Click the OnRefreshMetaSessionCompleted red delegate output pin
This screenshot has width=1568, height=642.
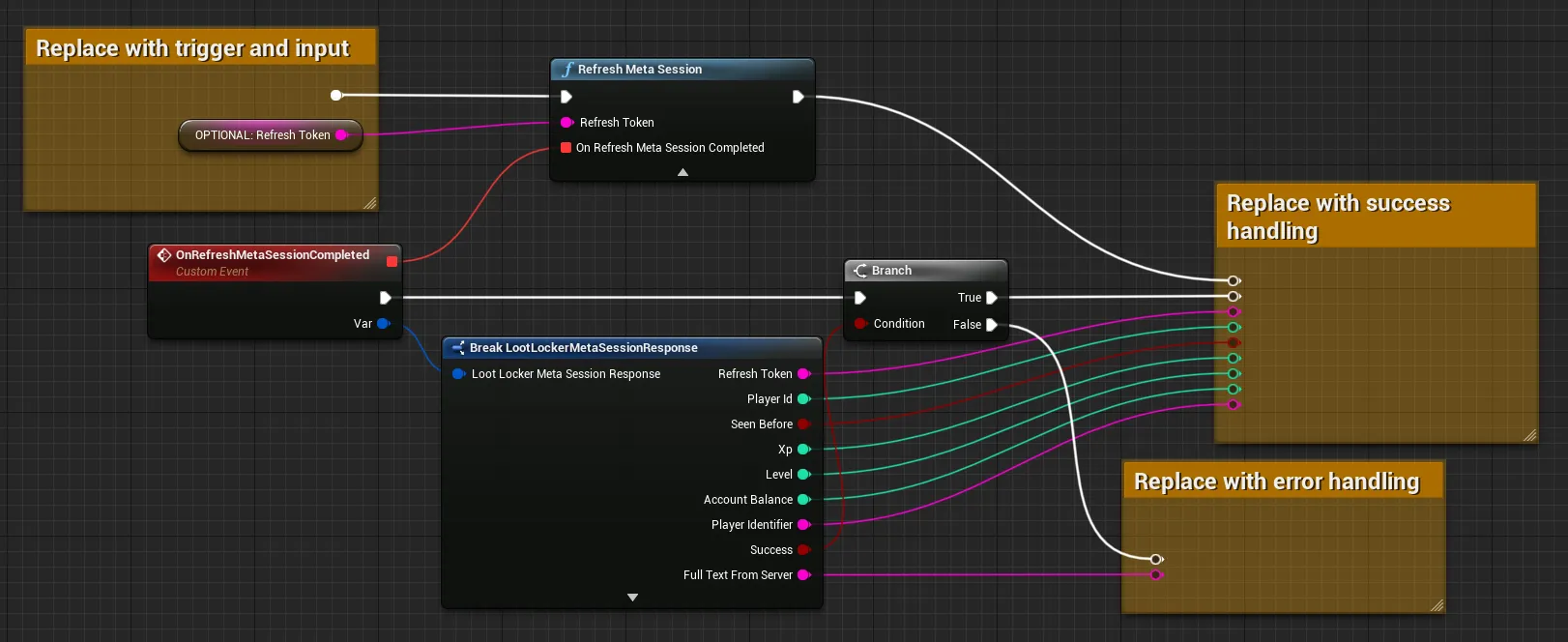392,261
